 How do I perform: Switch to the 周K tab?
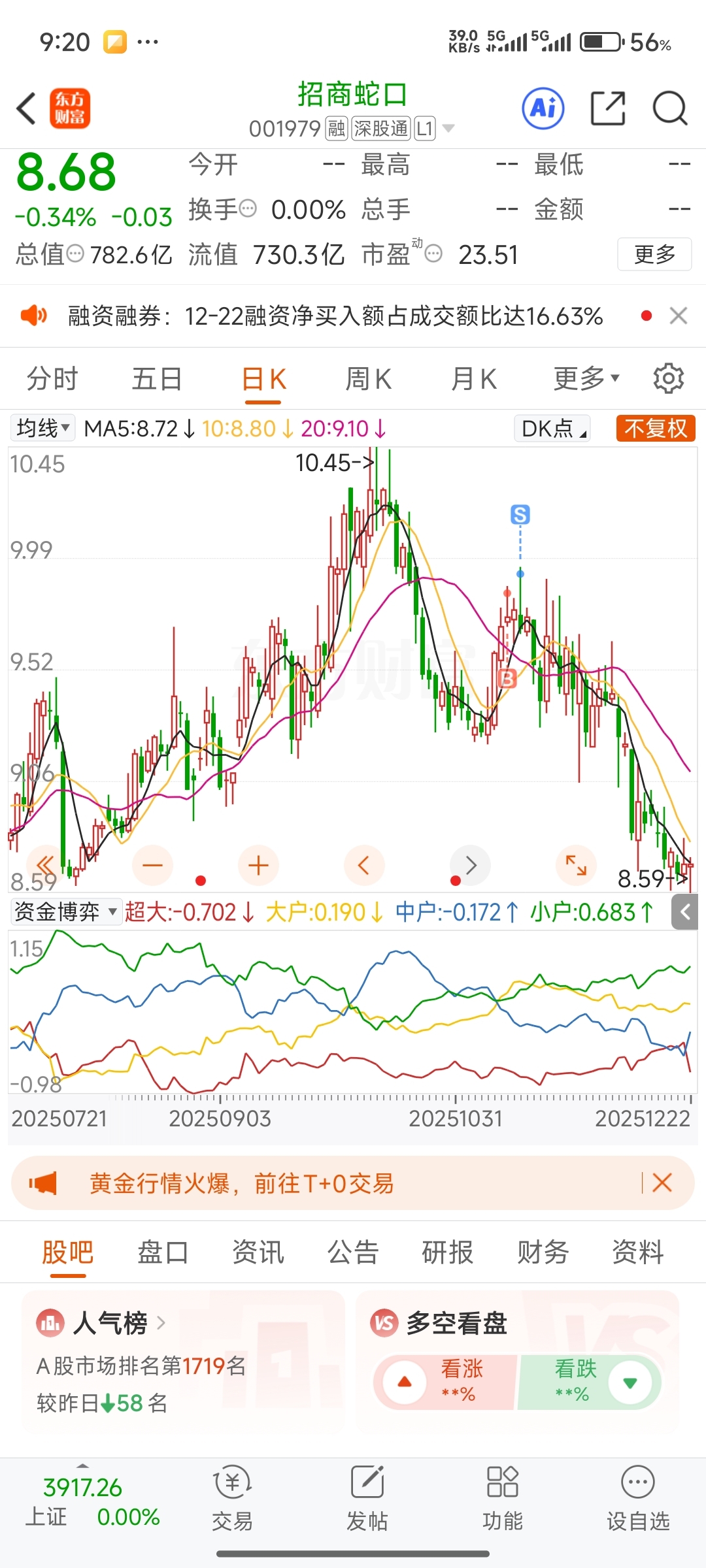point(368,378)
